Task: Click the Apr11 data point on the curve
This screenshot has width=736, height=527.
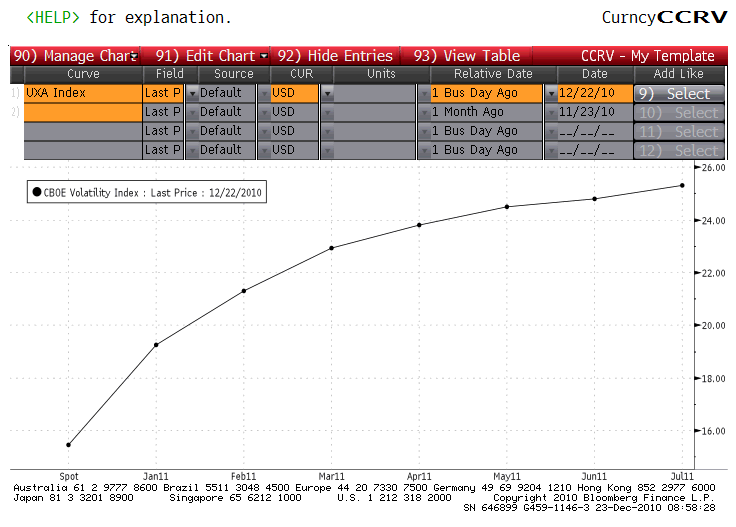Action: [419, 225]
